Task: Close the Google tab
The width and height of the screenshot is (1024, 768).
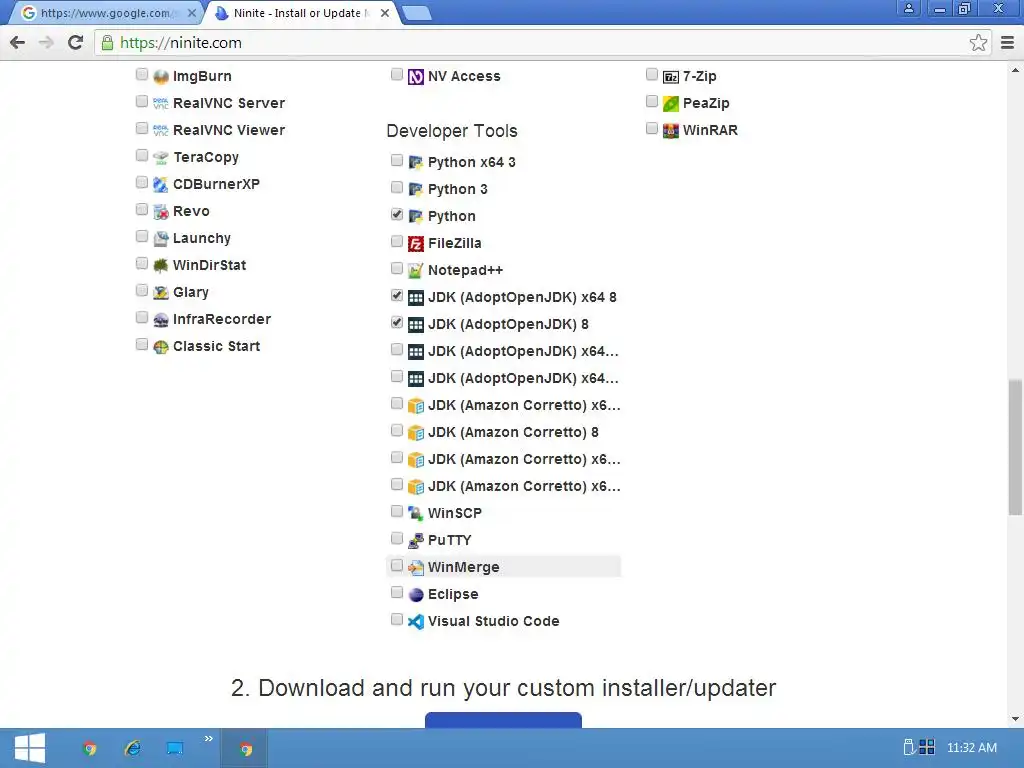Action: 192,13
